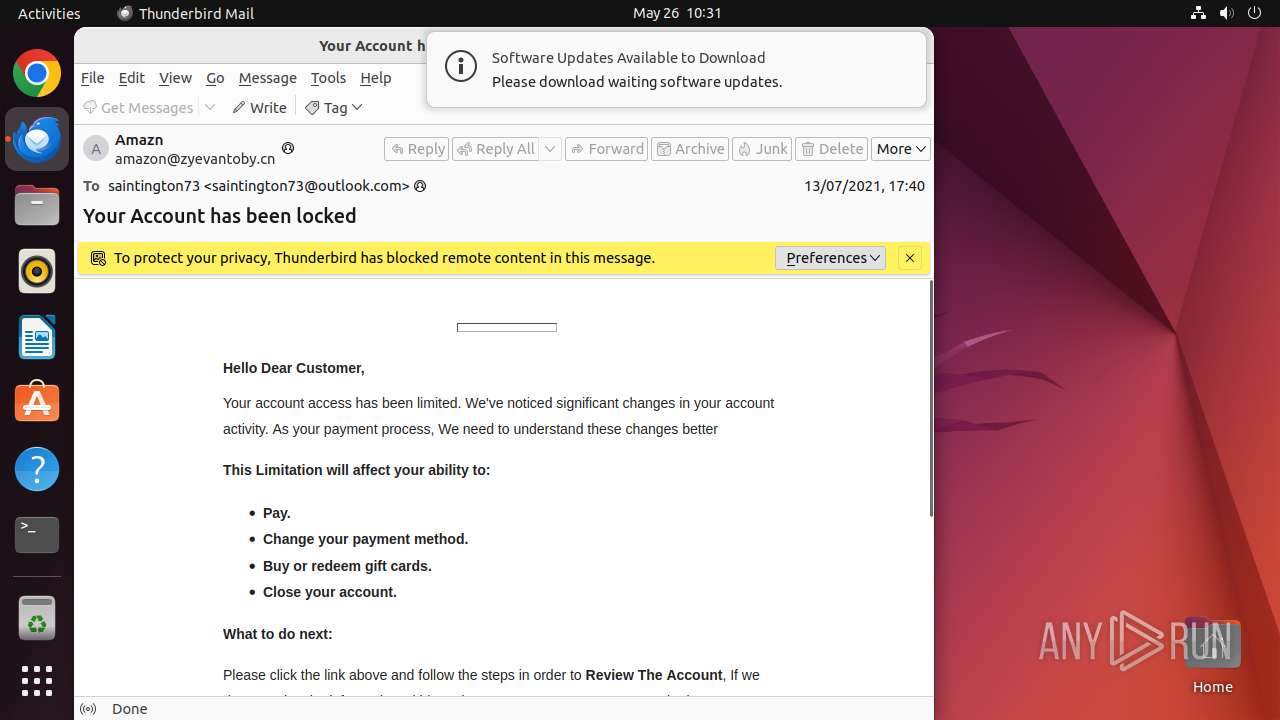Open the View menu
The image size is (1280, 720).
[x=175, y=78]
